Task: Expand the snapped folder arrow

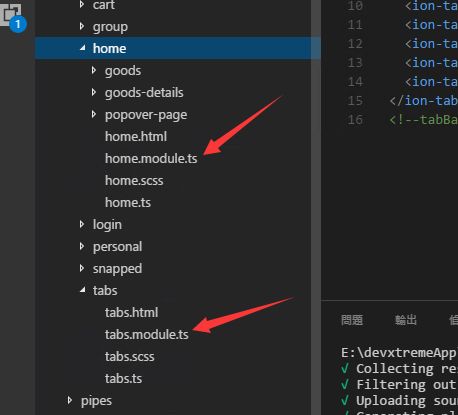Action: pyautogui.click(x=82, y=268)
